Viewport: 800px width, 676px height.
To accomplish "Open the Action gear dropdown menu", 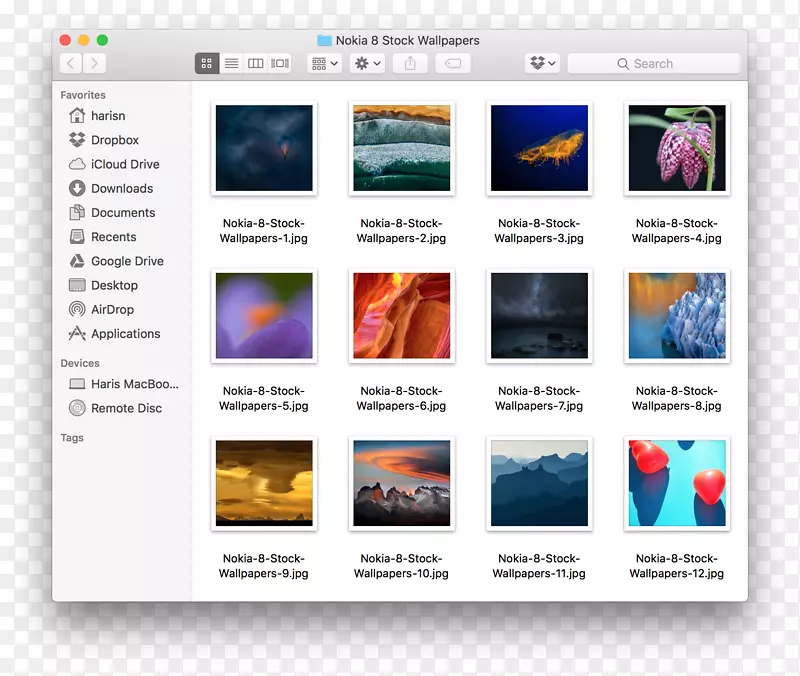I will [368, 63].
